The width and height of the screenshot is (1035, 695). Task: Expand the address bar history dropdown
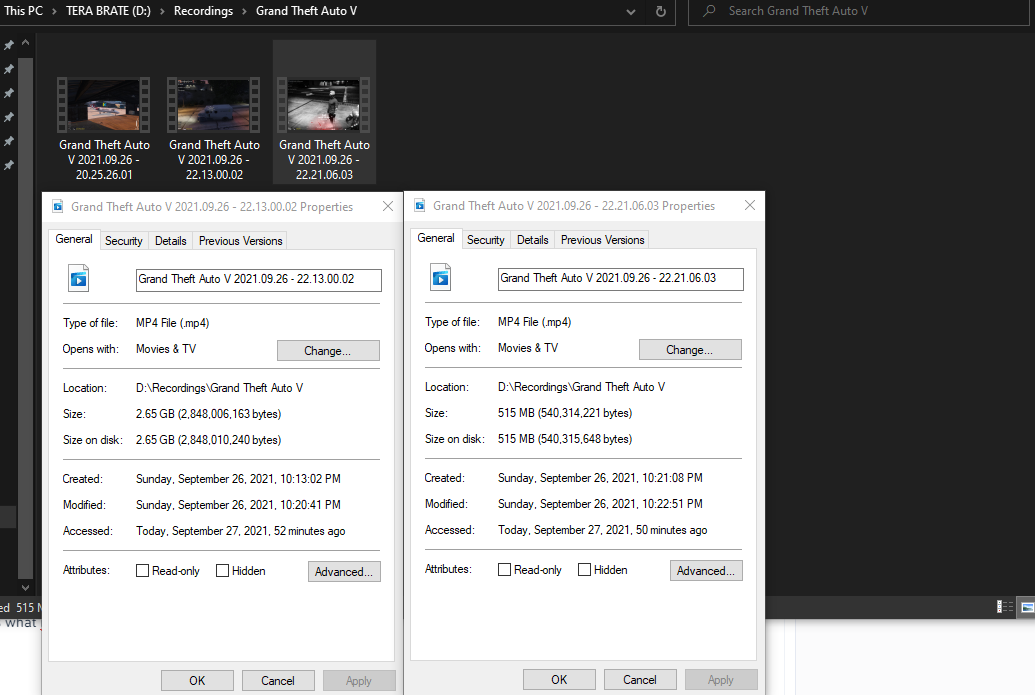pyautogui.click(x=630, y=11)
